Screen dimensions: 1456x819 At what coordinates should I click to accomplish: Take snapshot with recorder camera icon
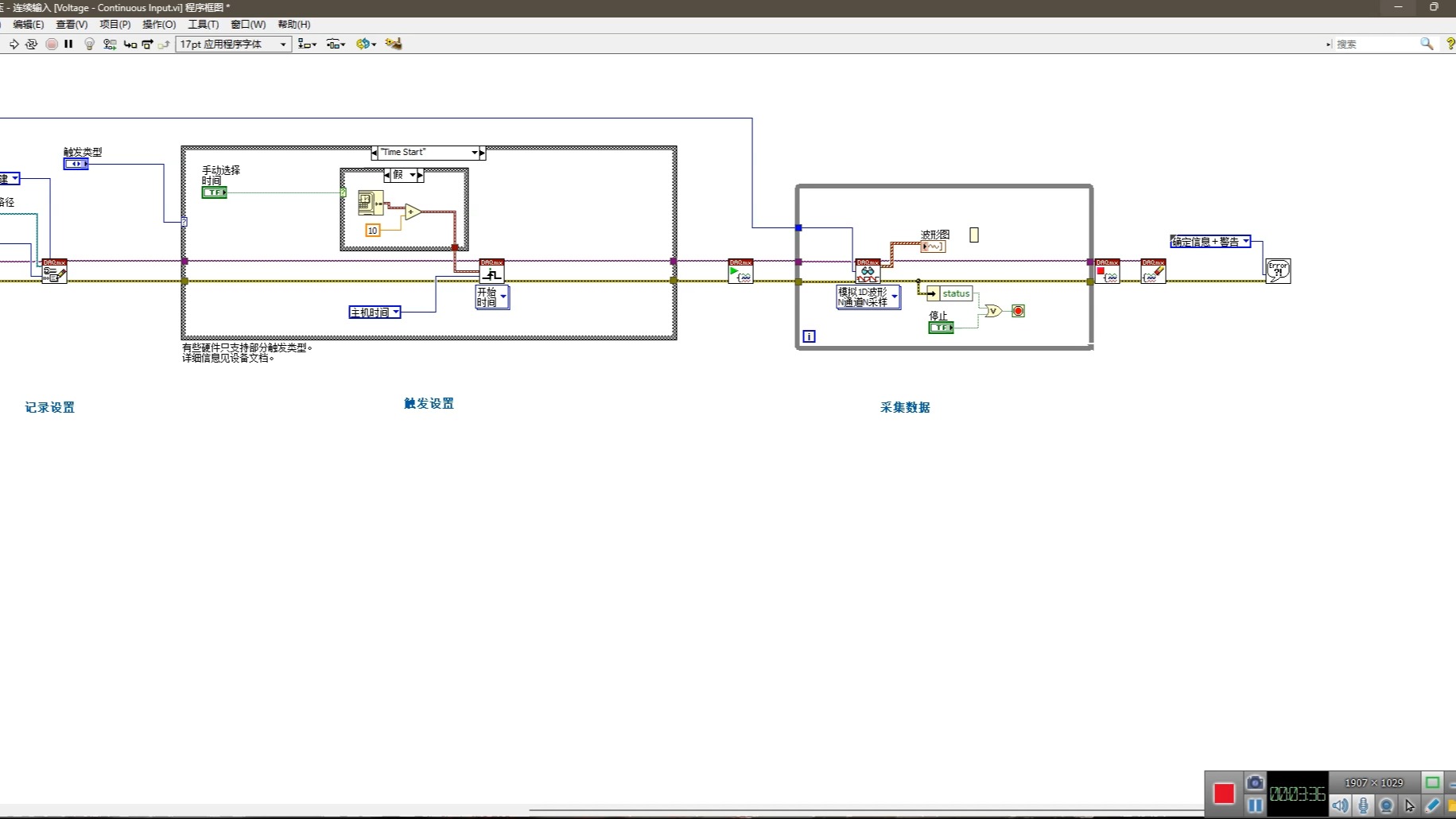pos(1255,782)
